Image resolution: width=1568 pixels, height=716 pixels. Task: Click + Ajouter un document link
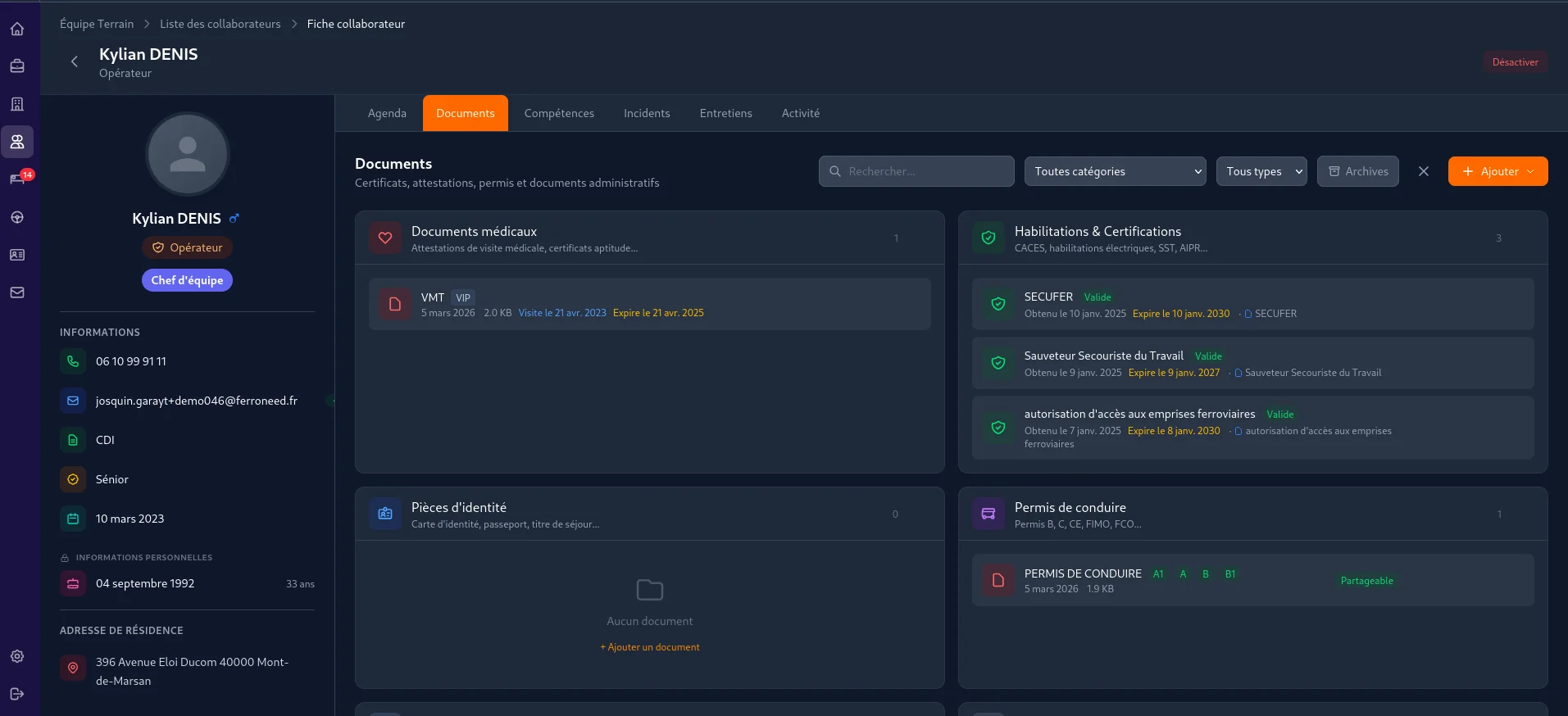650,647
